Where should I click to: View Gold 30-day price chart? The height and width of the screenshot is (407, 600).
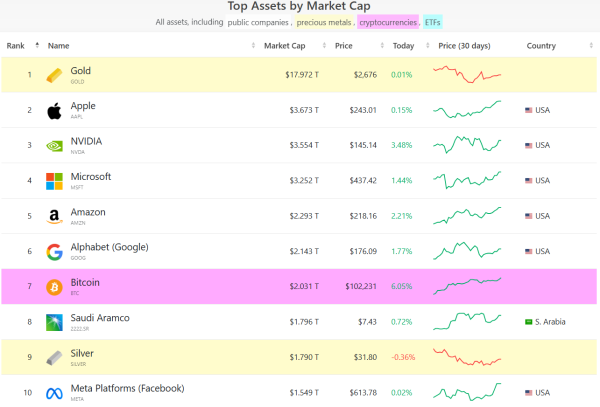467,74
